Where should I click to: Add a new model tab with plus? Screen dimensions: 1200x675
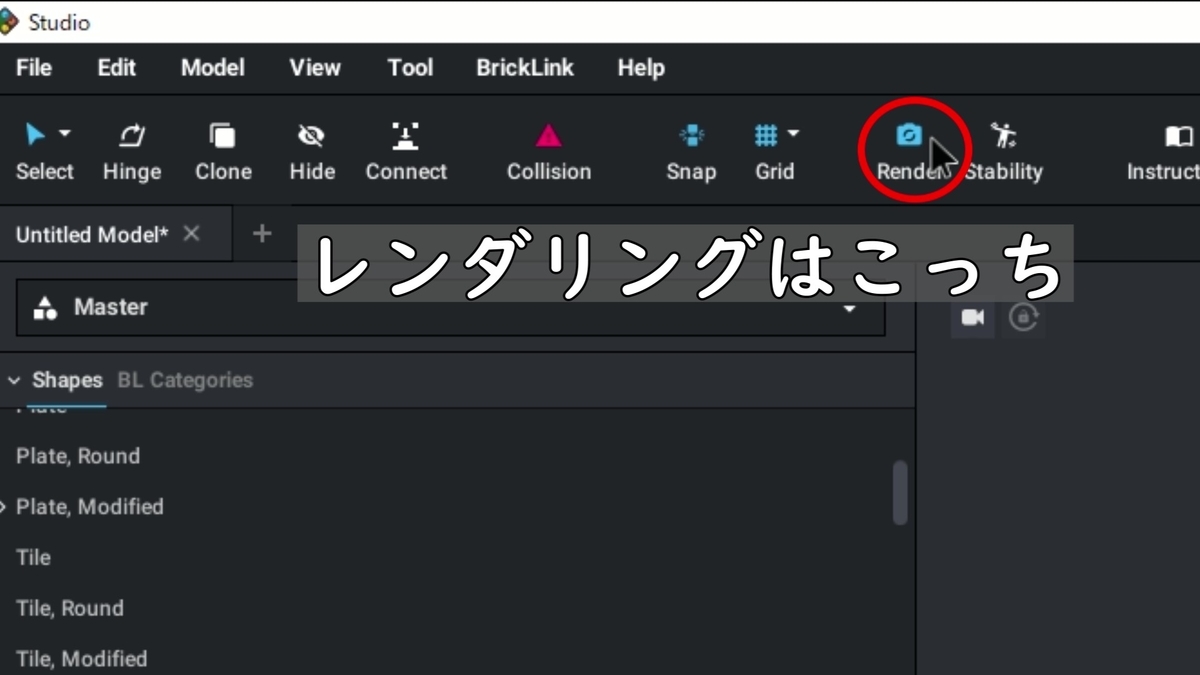coord(262,233)
